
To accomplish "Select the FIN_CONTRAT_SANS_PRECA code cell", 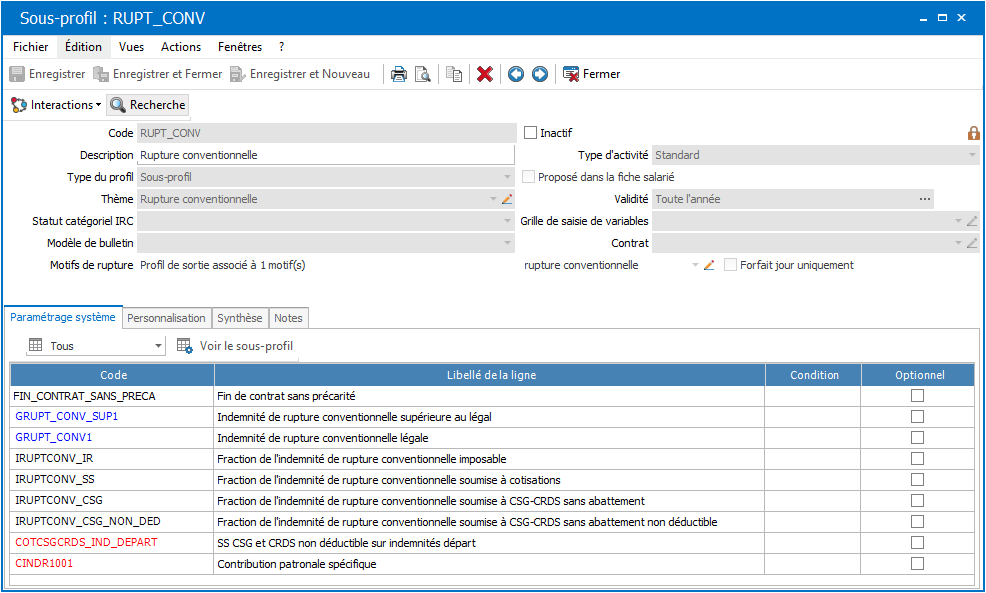I will click(x=112, y=396).
